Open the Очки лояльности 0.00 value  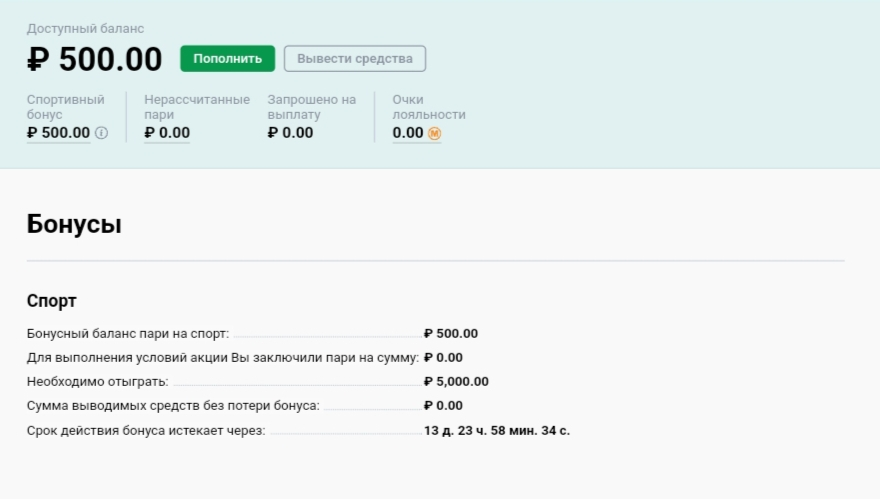tap(408, 133)
